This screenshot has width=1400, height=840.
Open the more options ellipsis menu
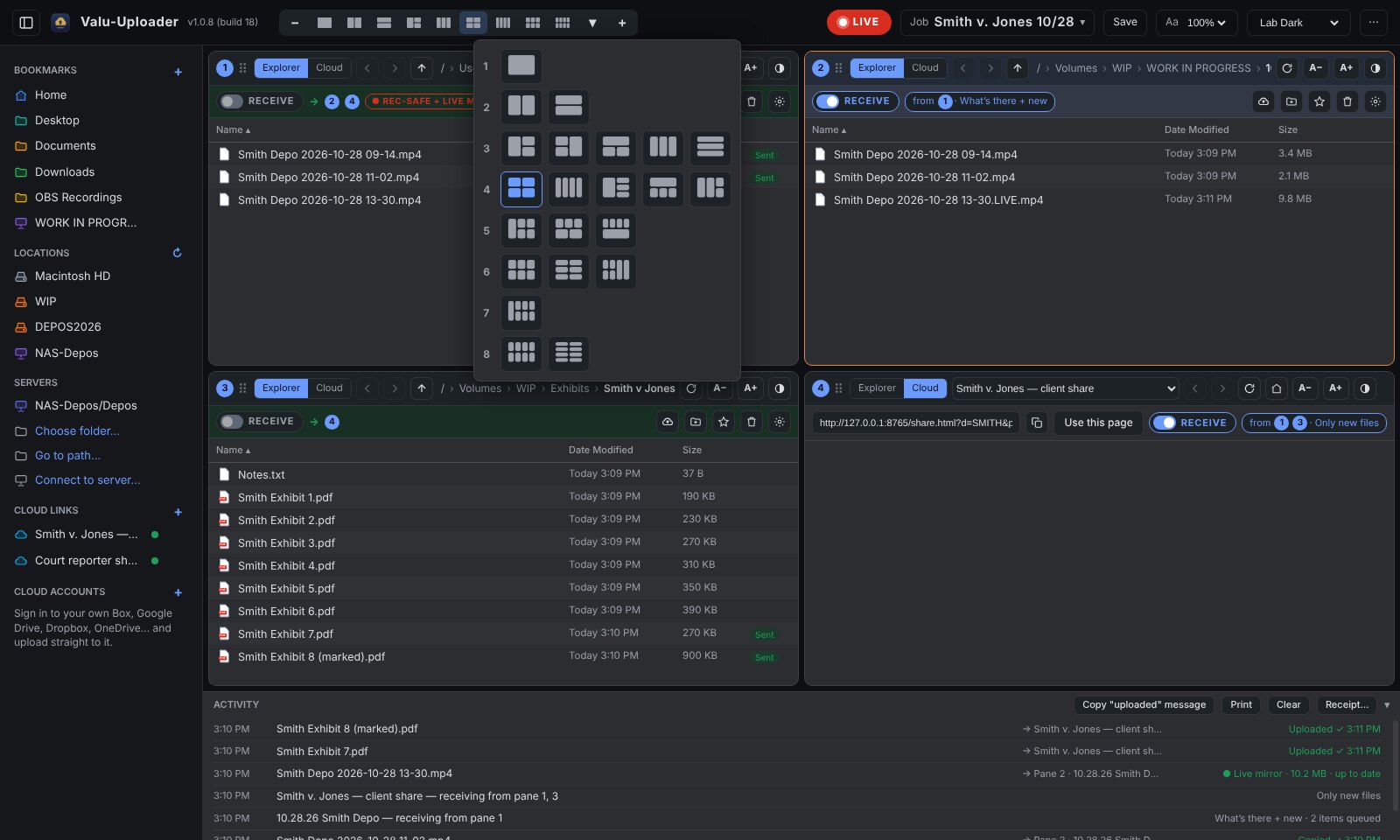tap(1374, 23)
